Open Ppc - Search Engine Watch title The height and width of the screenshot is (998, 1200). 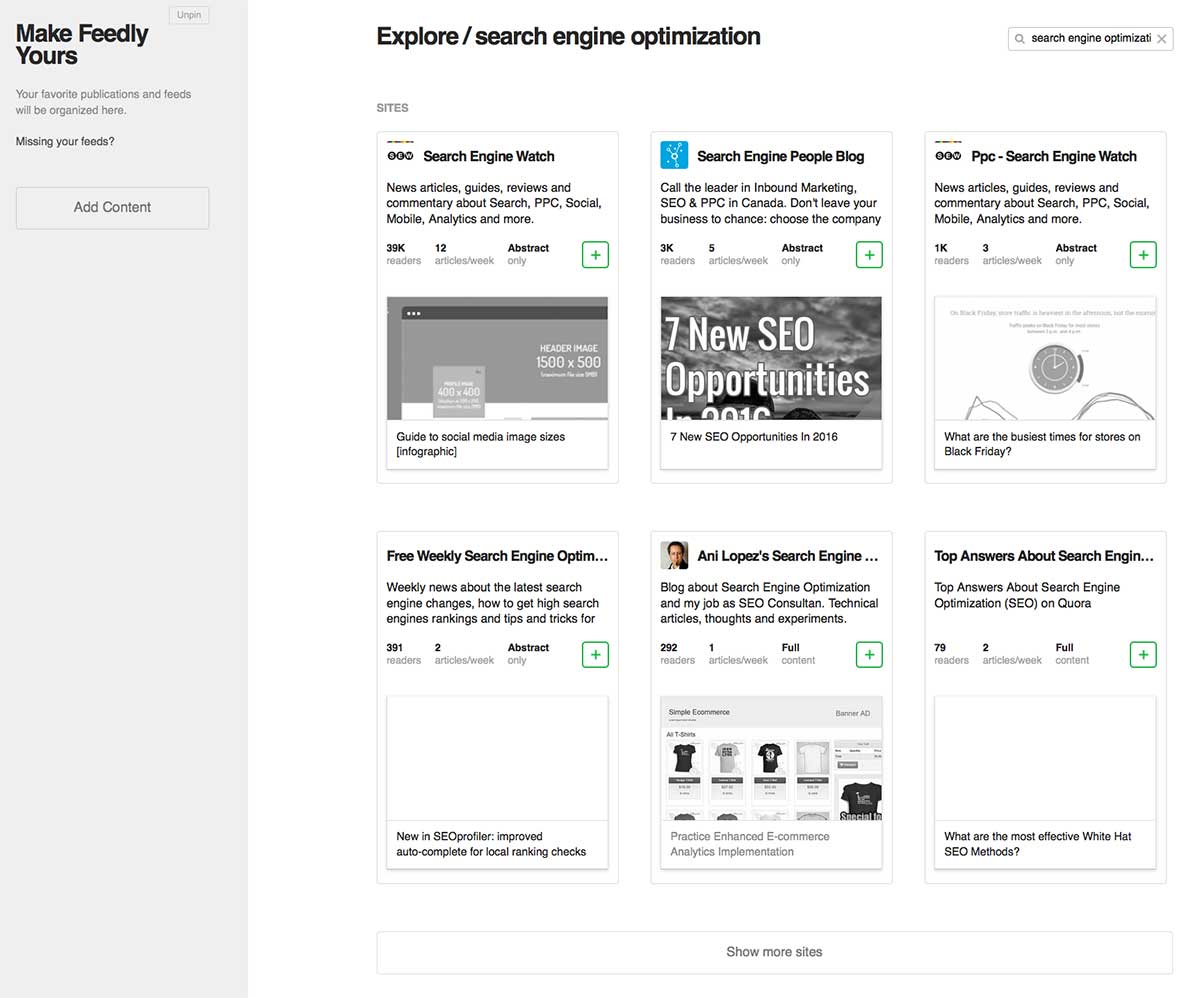click(1054, 156)
